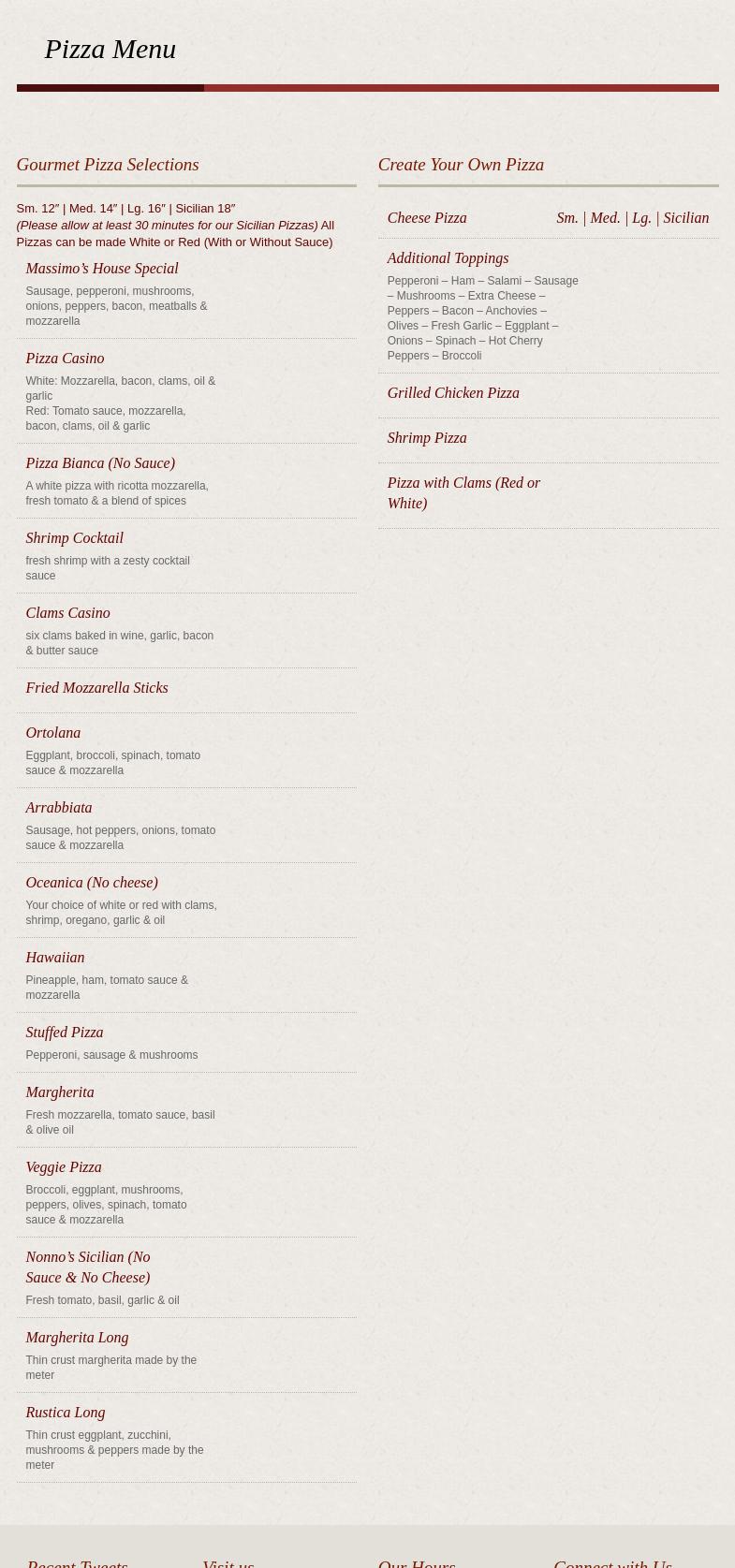Choose the Shrimp Cocktail item
The width and height of the screenshot is (735, 1568).
coord(74,538)
